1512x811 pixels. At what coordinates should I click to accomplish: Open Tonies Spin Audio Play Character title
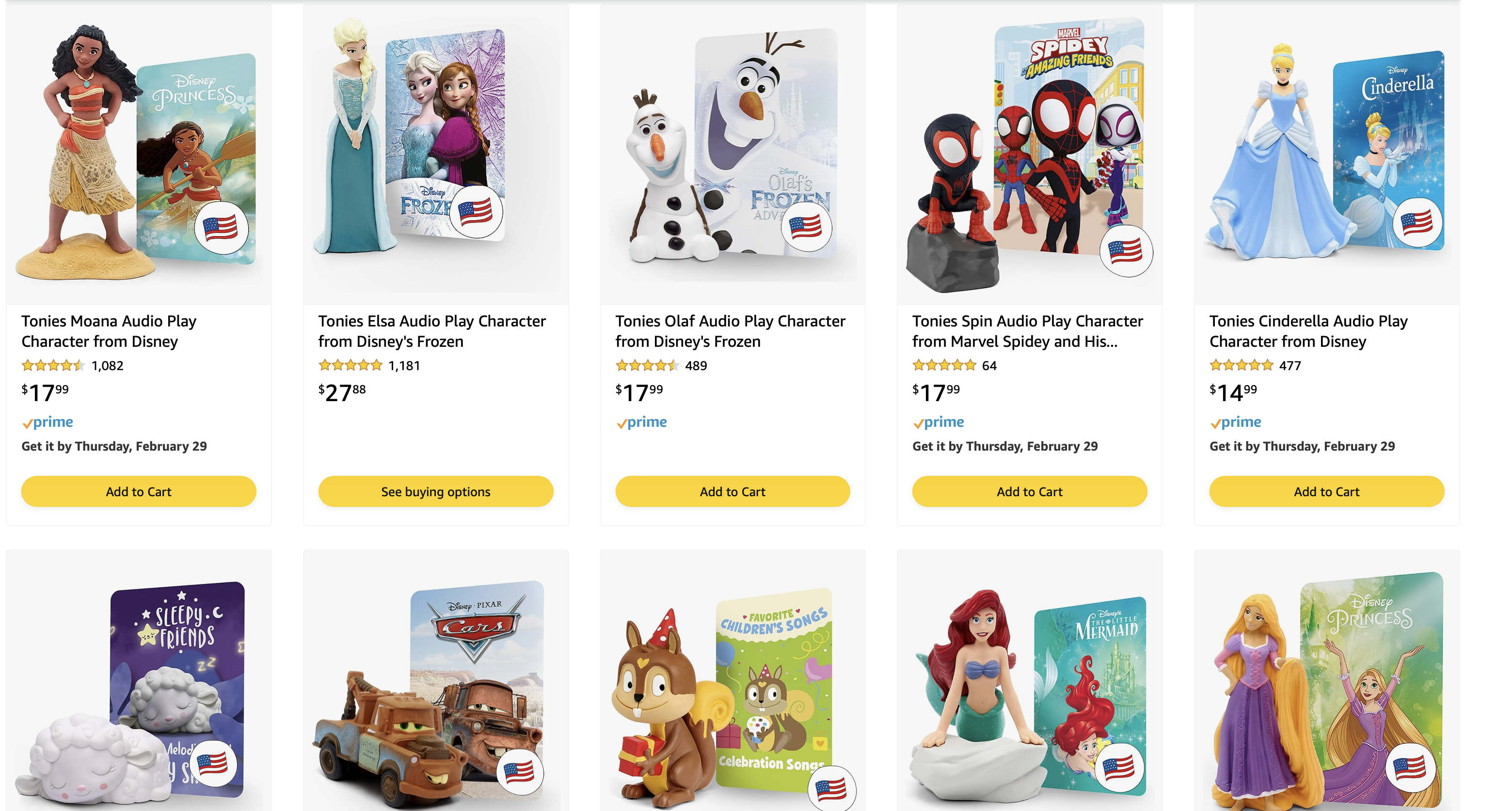pos(1028,331)
